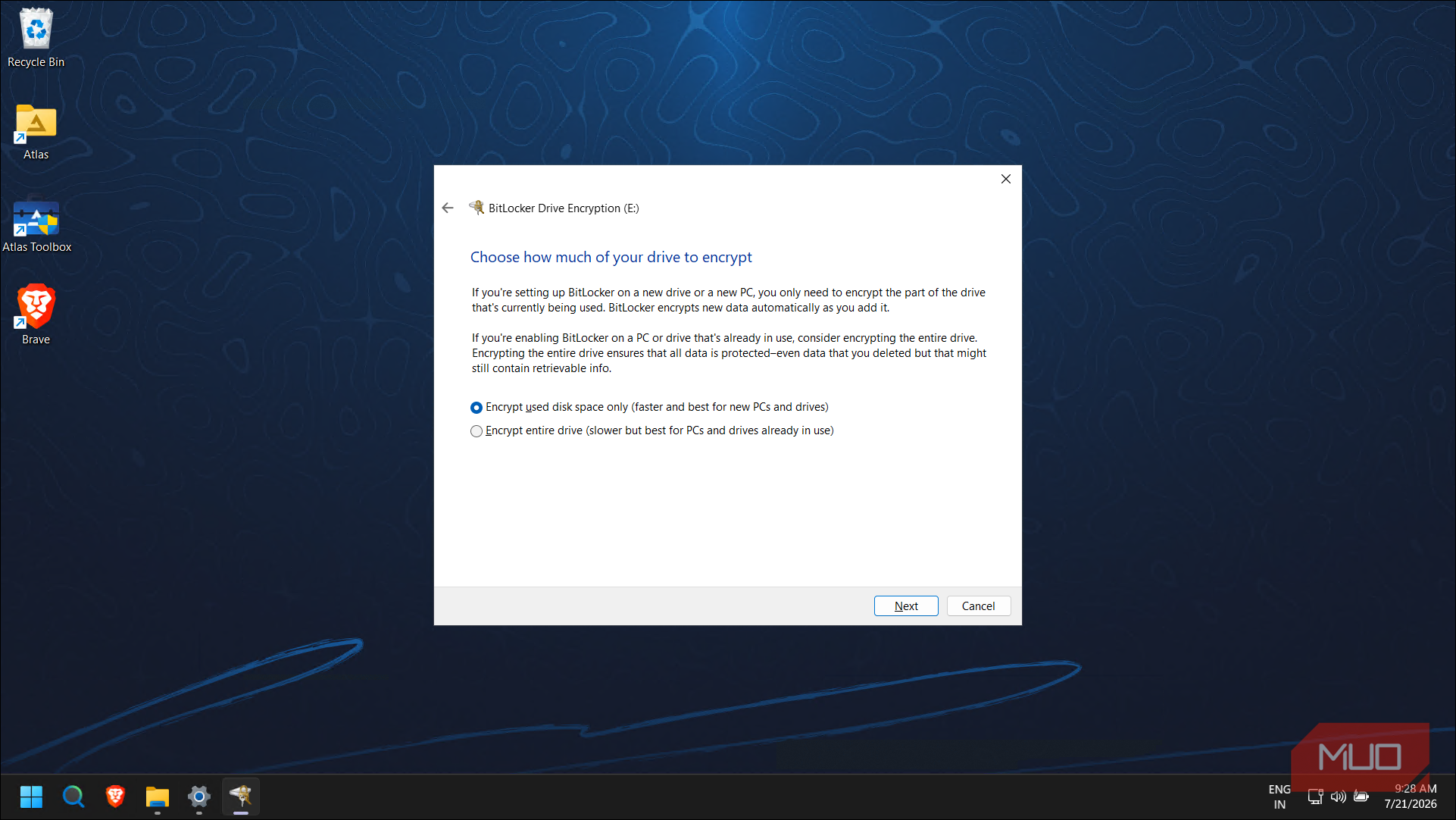
Task: Close the BitLocker dialog window
Action: [1005, 179]
